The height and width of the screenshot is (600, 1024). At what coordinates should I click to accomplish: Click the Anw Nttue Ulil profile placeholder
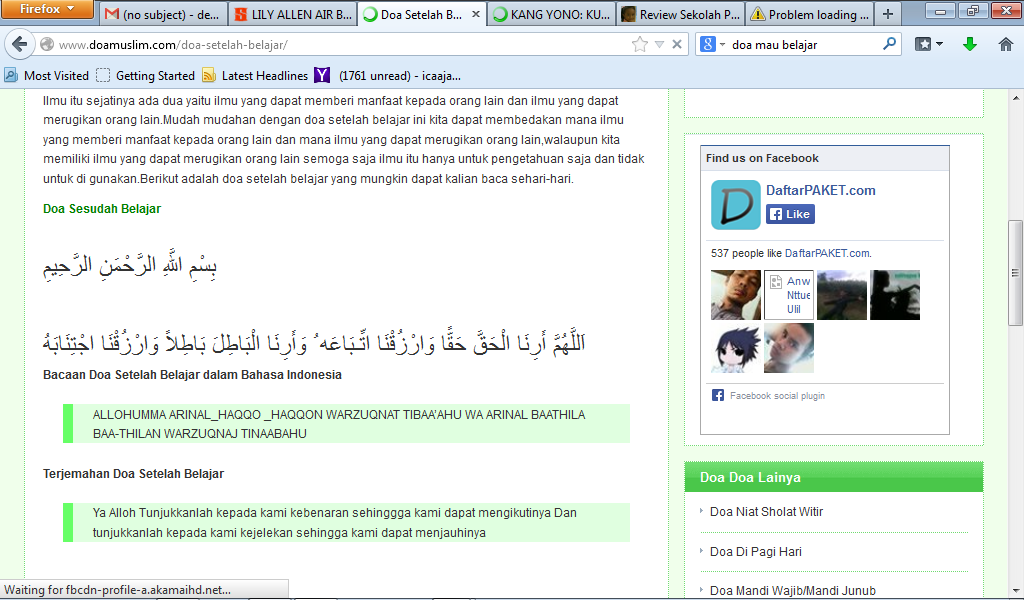coord(789,295)
